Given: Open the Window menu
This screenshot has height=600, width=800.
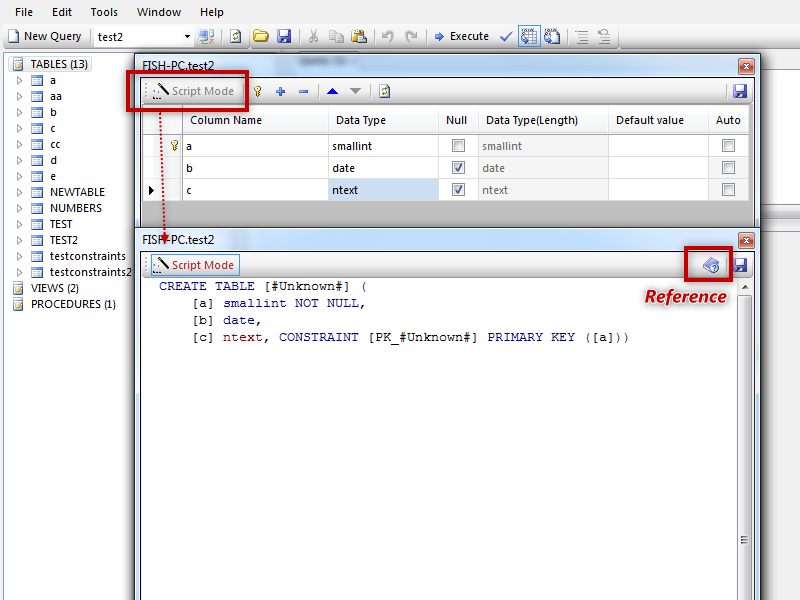Looking at the screenshot, I should (x=159, y=12).
